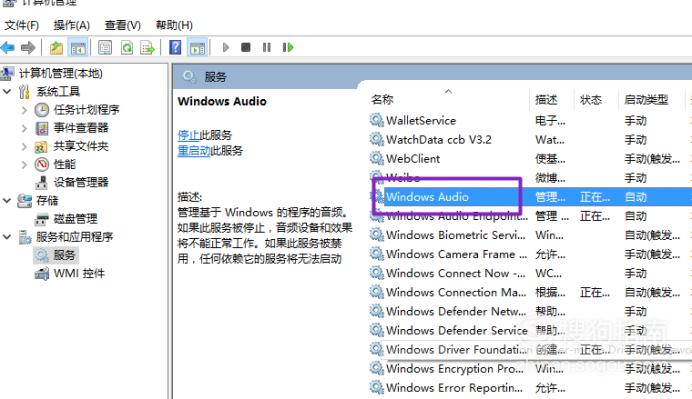Collapse the 存储 tree node
Image resolution: width=692 pixels, height=399 pixels.
7,200
